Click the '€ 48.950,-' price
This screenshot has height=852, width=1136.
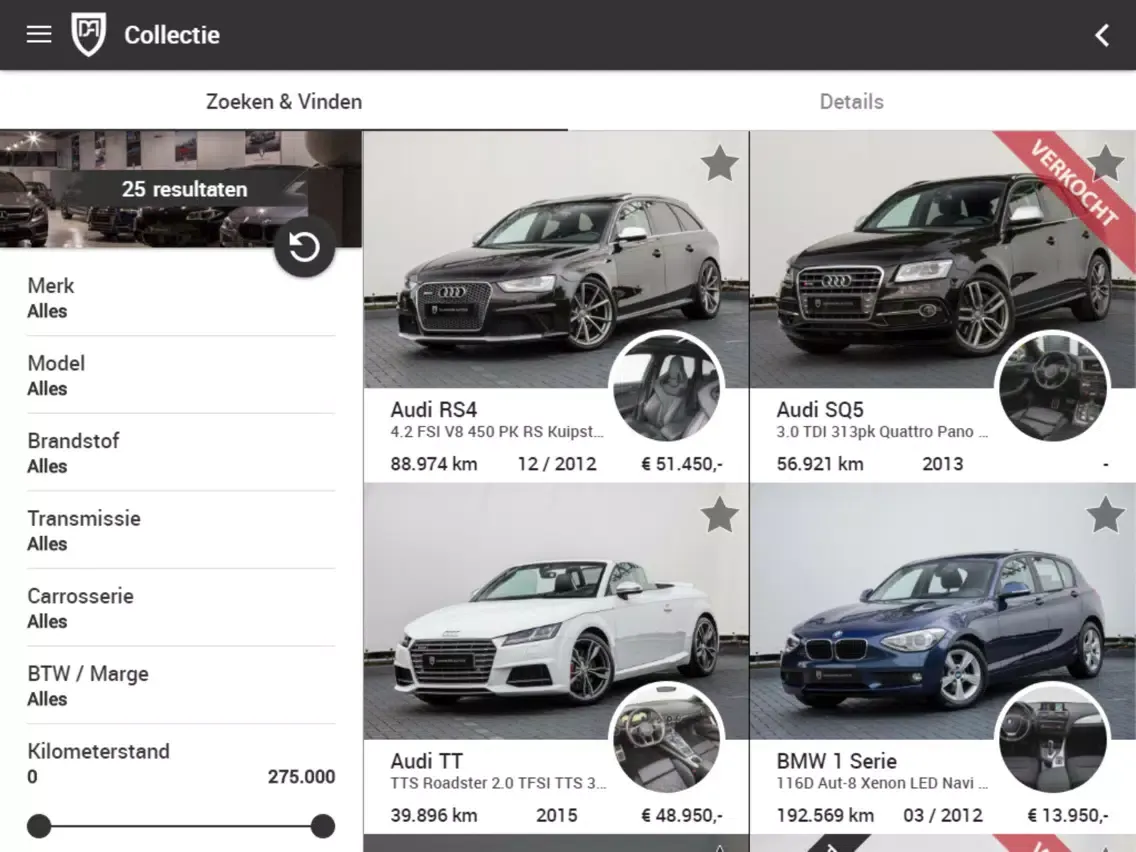pyautogui.click(x=682, y=815)
